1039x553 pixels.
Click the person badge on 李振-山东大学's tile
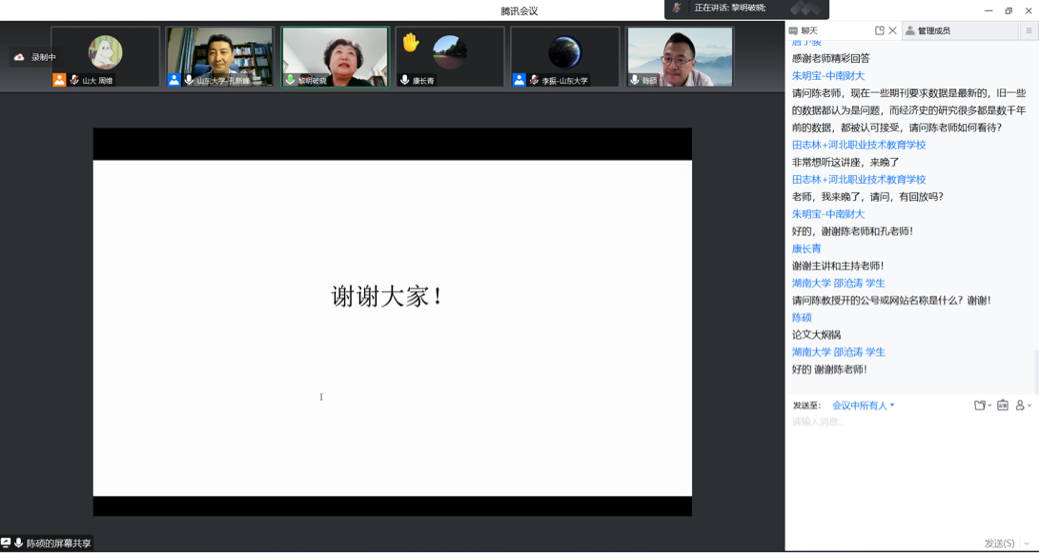pyautogui.click(x=519, y=80)
